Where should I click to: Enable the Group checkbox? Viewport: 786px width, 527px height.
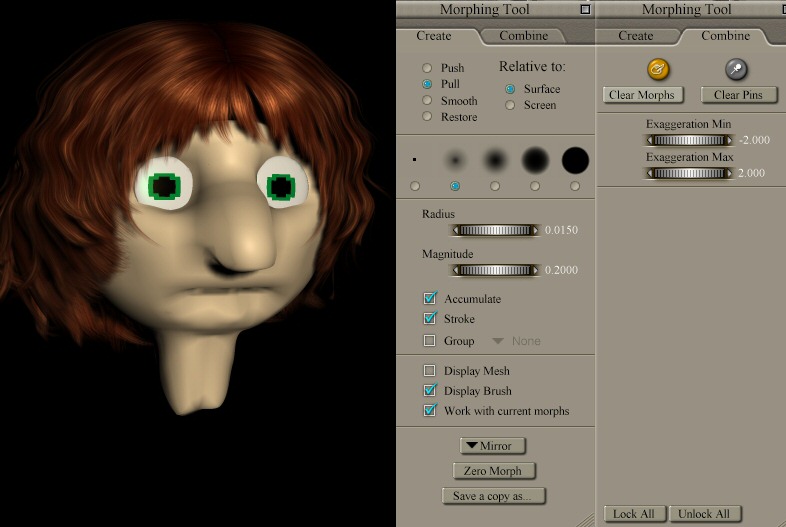pos(429,341)
